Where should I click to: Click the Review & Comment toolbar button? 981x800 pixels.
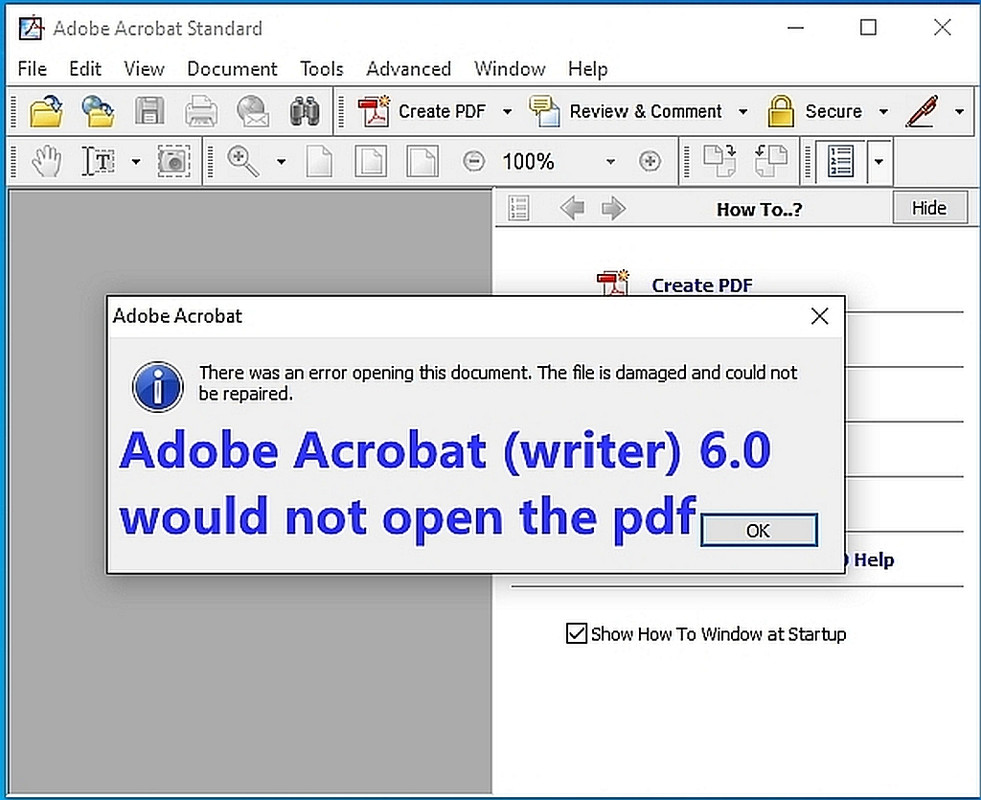(625, 111)
